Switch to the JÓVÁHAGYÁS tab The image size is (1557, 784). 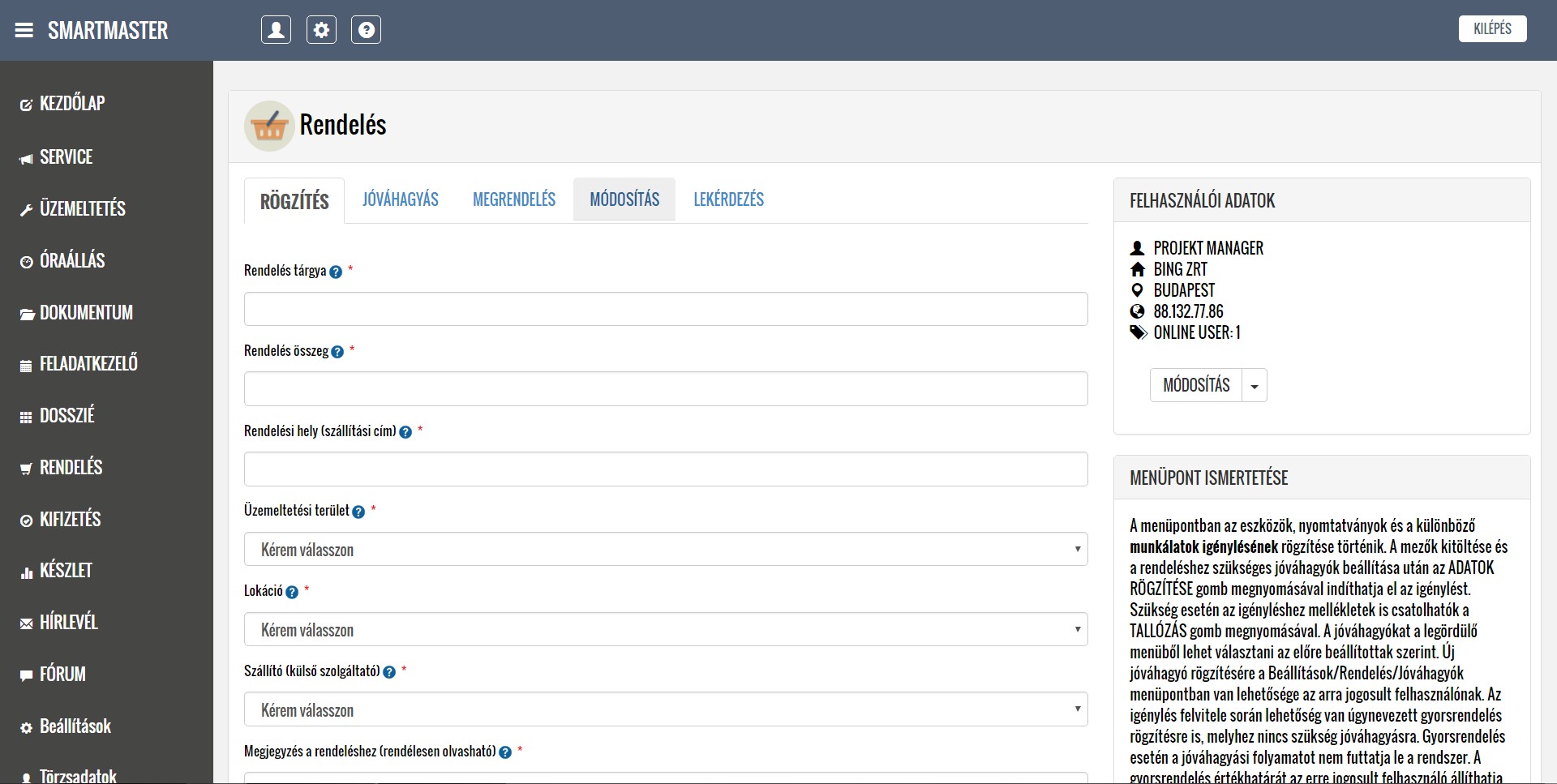pos(400,199)
